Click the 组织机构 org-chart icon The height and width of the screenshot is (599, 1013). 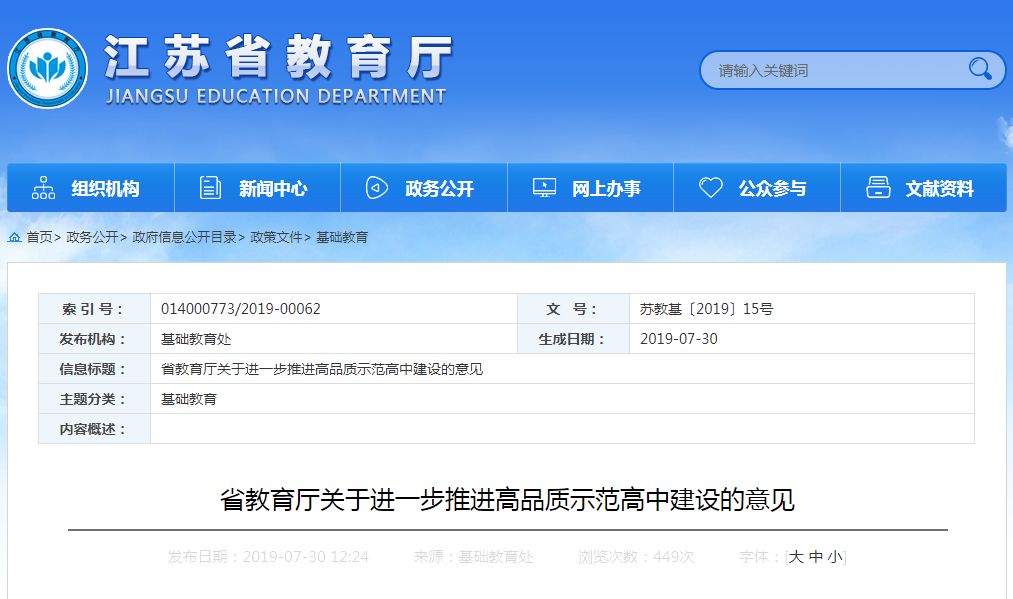[42, 187]
